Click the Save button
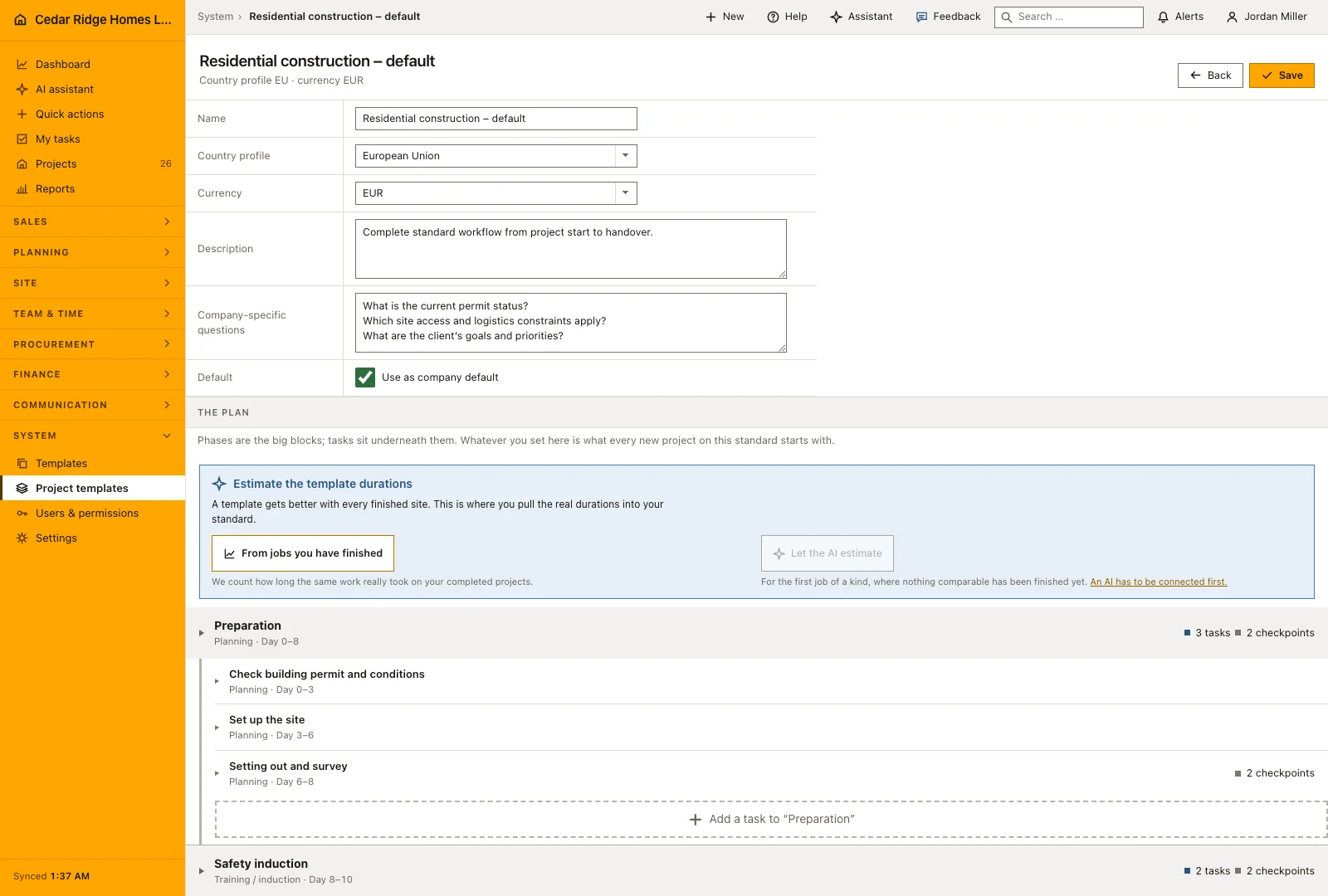The image size is (1328, 896). click(1282, 75)
